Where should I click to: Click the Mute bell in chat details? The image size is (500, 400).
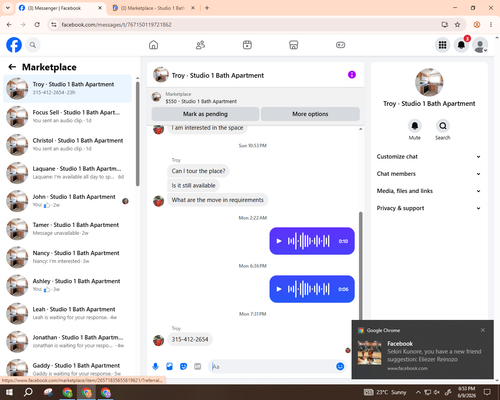click(x=415, y=126)
